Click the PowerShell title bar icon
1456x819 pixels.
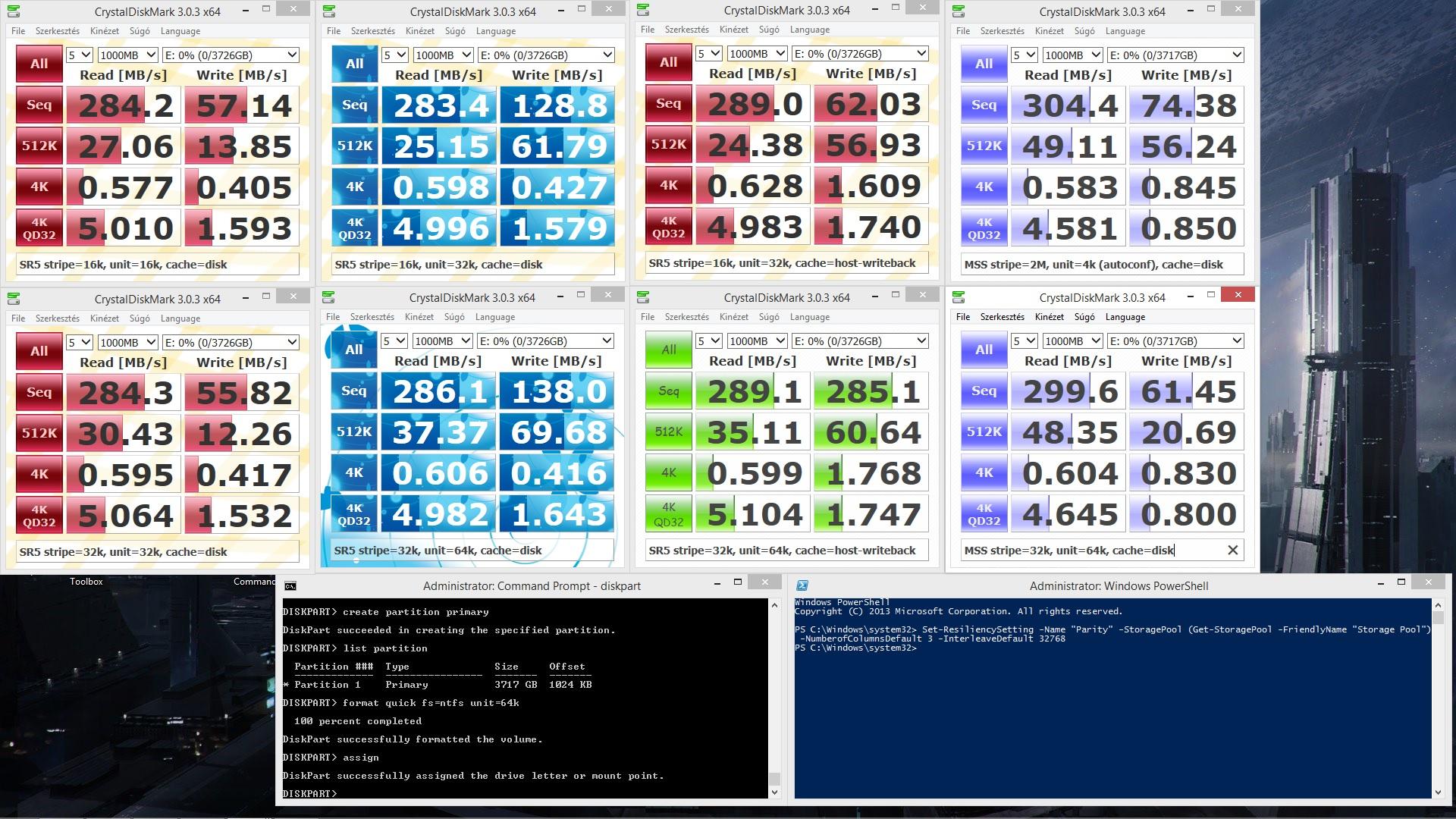pyautogui.click(x=802, y=585)
